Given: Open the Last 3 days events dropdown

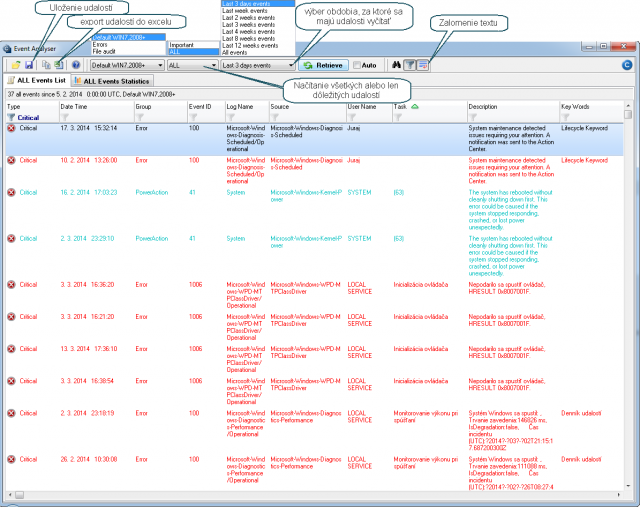Looking at the screenshot, I should coord(258,65).
